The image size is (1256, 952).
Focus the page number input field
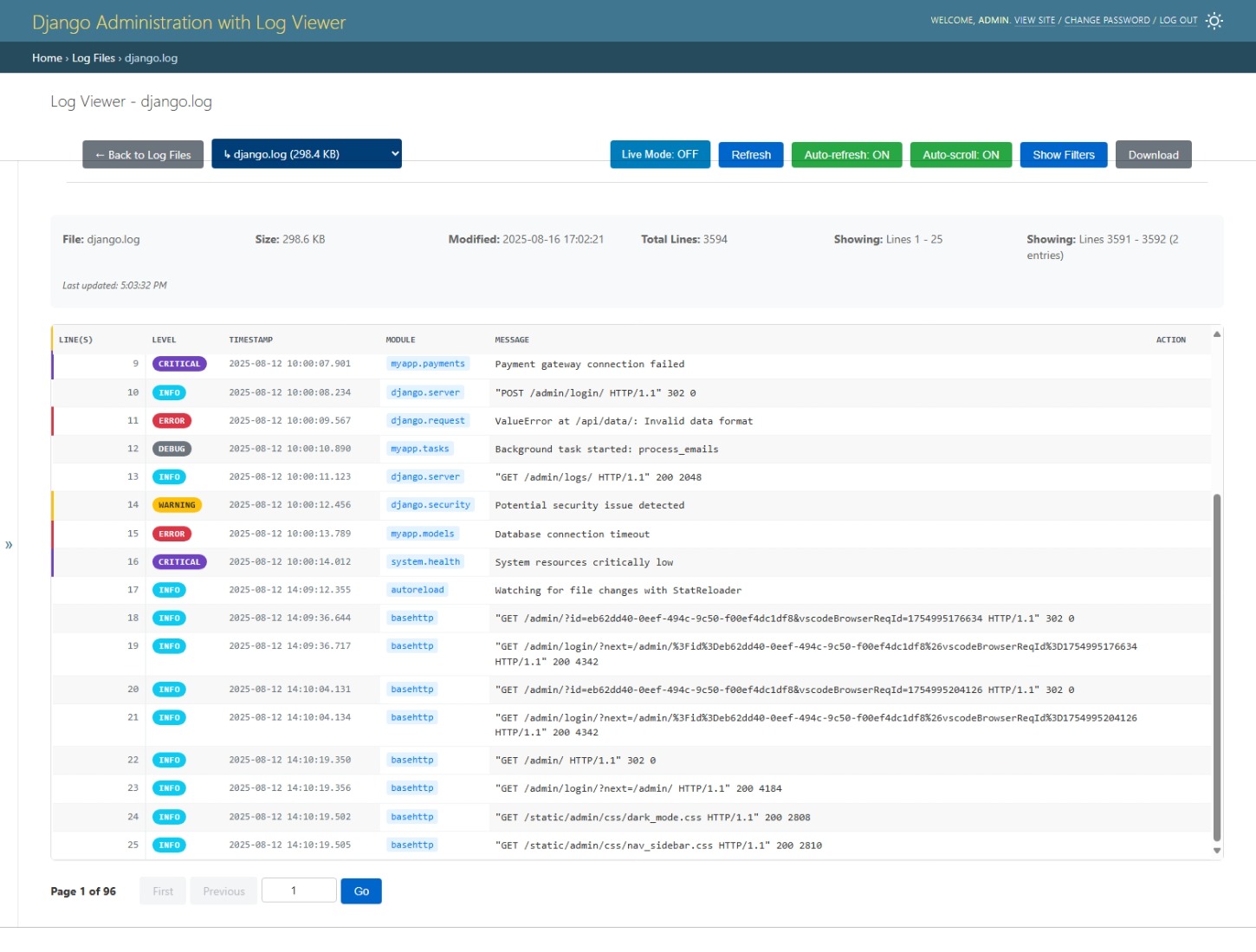coord(299,890)
